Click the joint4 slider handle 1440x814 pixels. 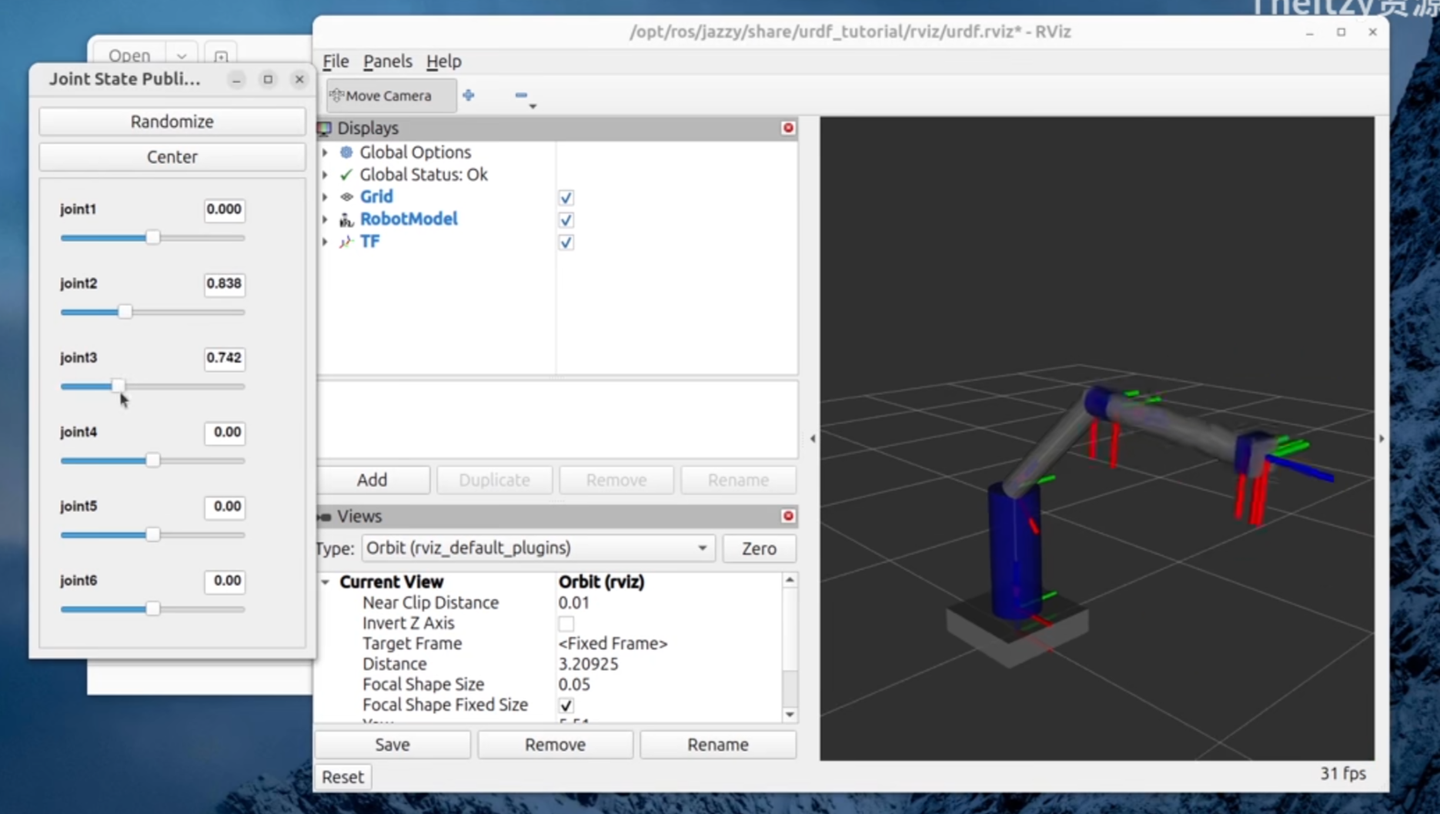coord(153,460)
